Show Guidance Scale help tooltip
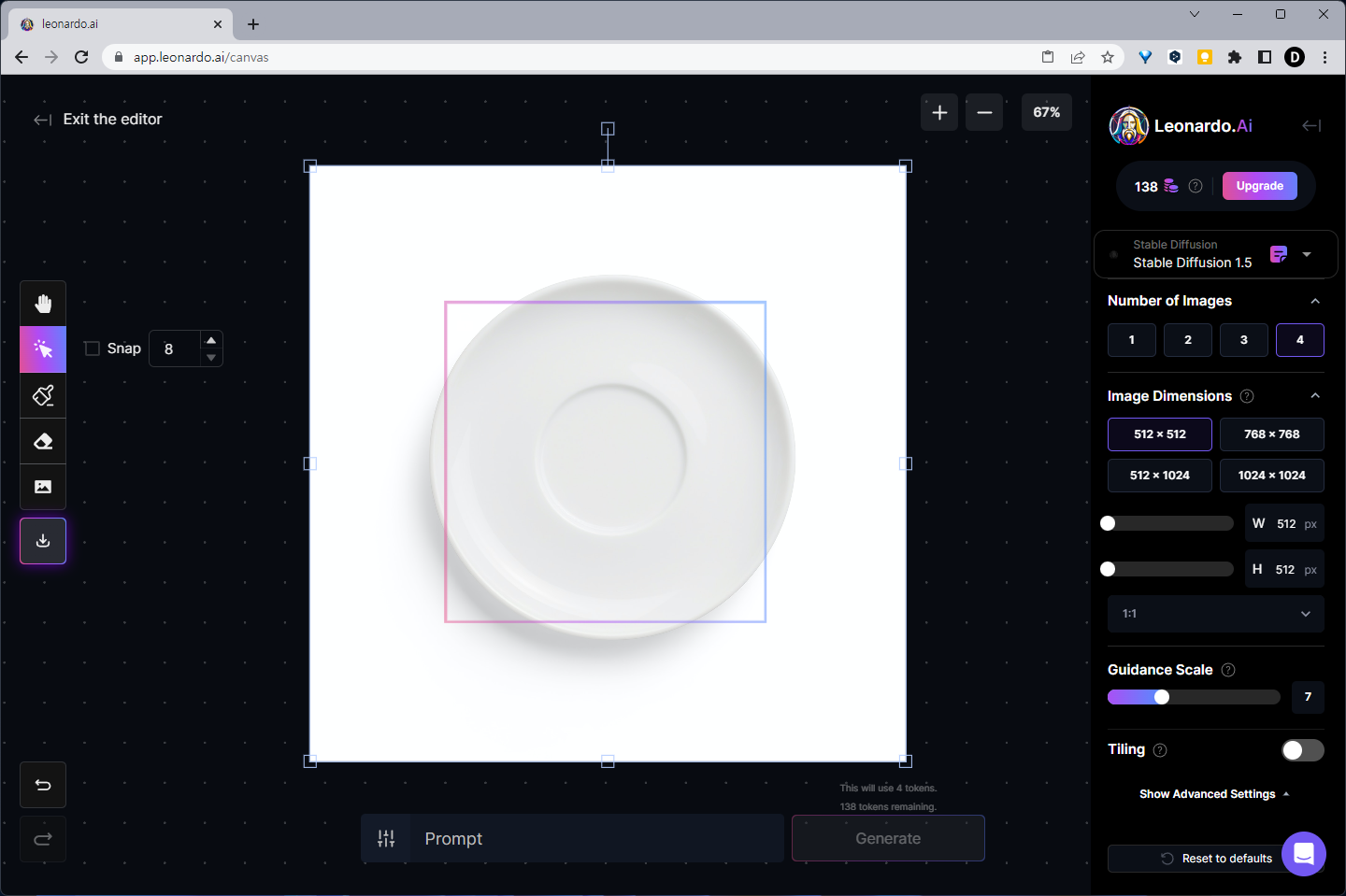This screenshot has height=896, width=1346. point(1228,670)
